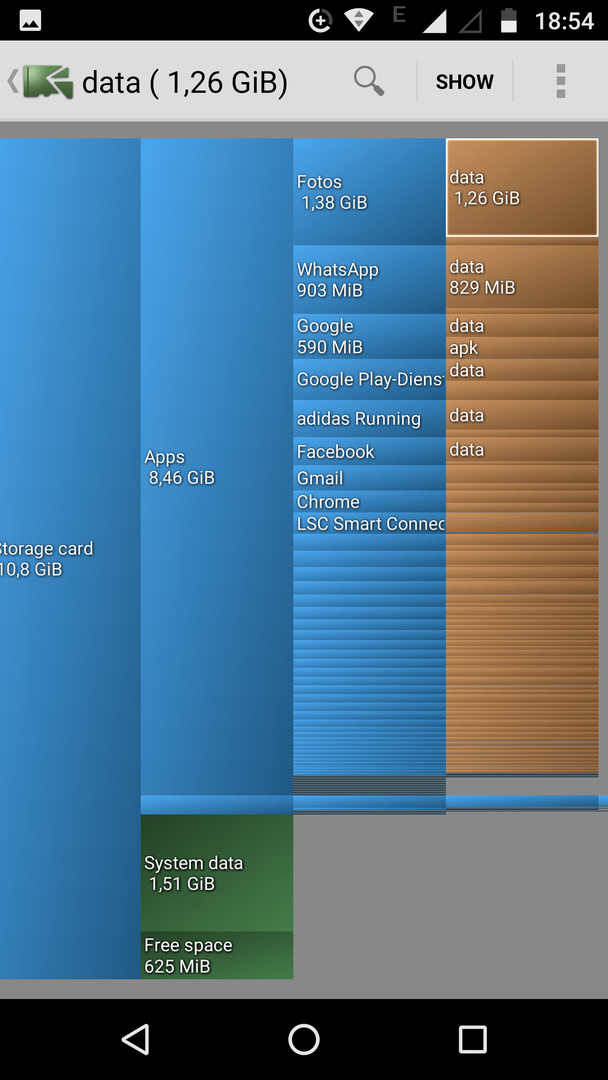The image size is (608, 1080).
Task: Tap the Wi-Fi icon in status bar
Action: [359, 20]
